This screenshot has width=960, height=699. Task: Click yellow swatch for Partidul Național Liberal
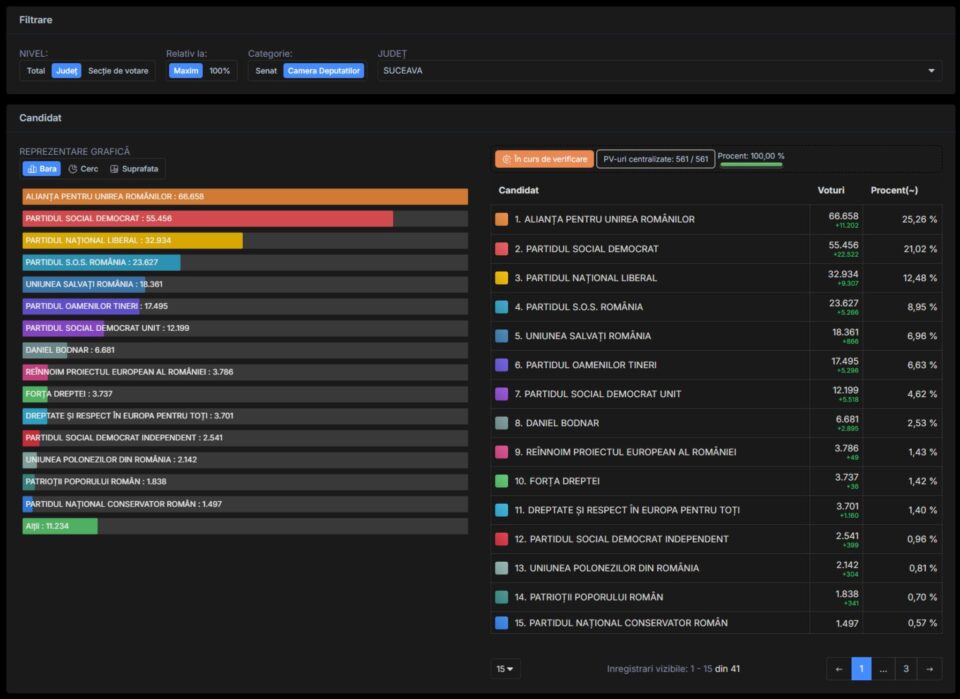(501, 277)
